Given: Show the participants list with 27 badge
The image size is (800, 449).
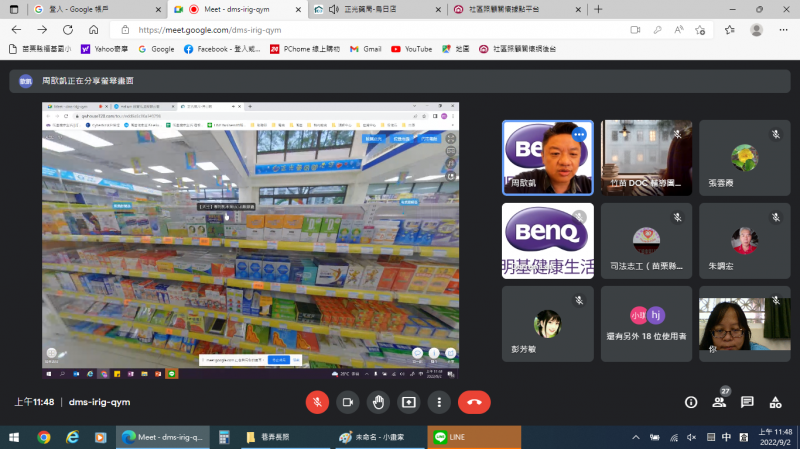Looking at the screenshot, I should tap(719, 402).
